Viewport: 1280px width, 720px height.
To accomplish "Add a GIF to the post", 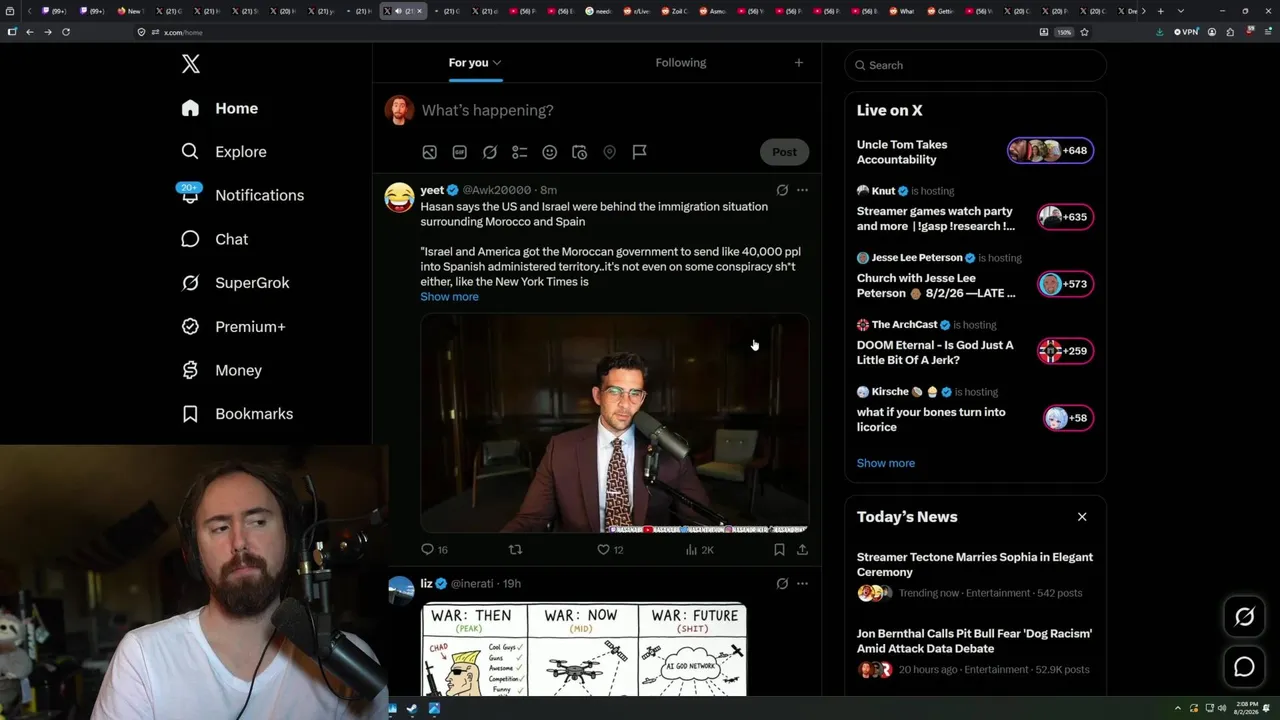I will (459, 152).
